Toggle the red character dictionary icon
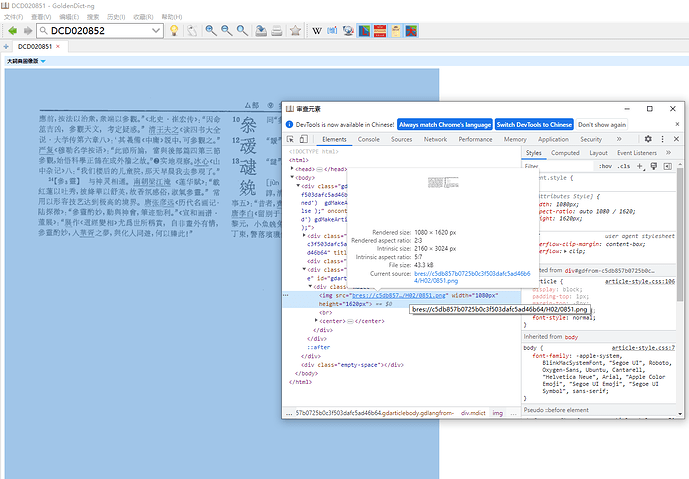689x479 pixels. (x=411, y=31)
